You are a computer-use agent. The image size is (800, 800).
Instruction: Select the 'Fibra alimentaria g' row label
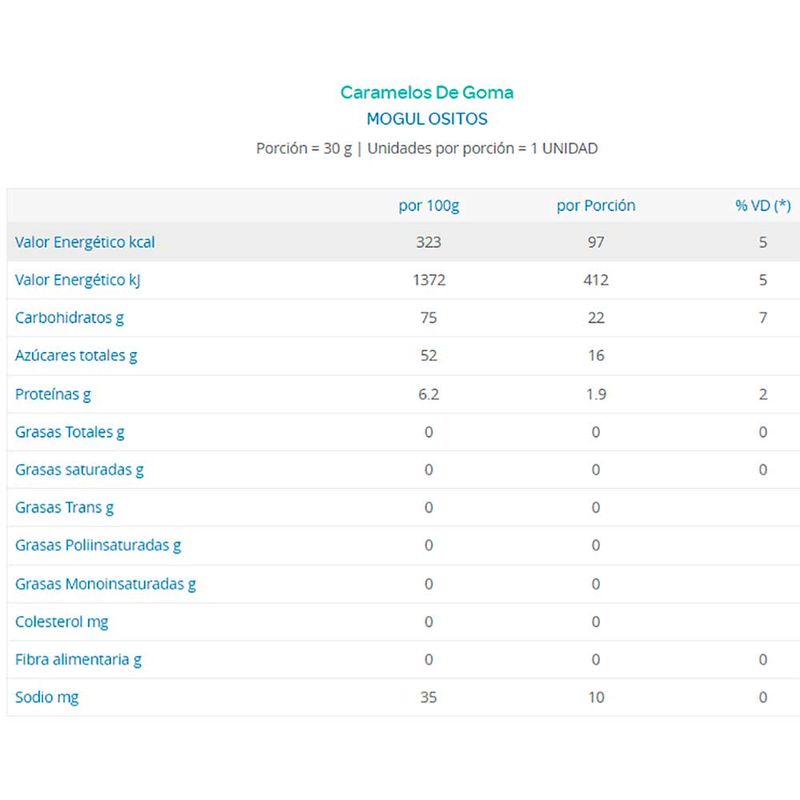click(78, 660)
